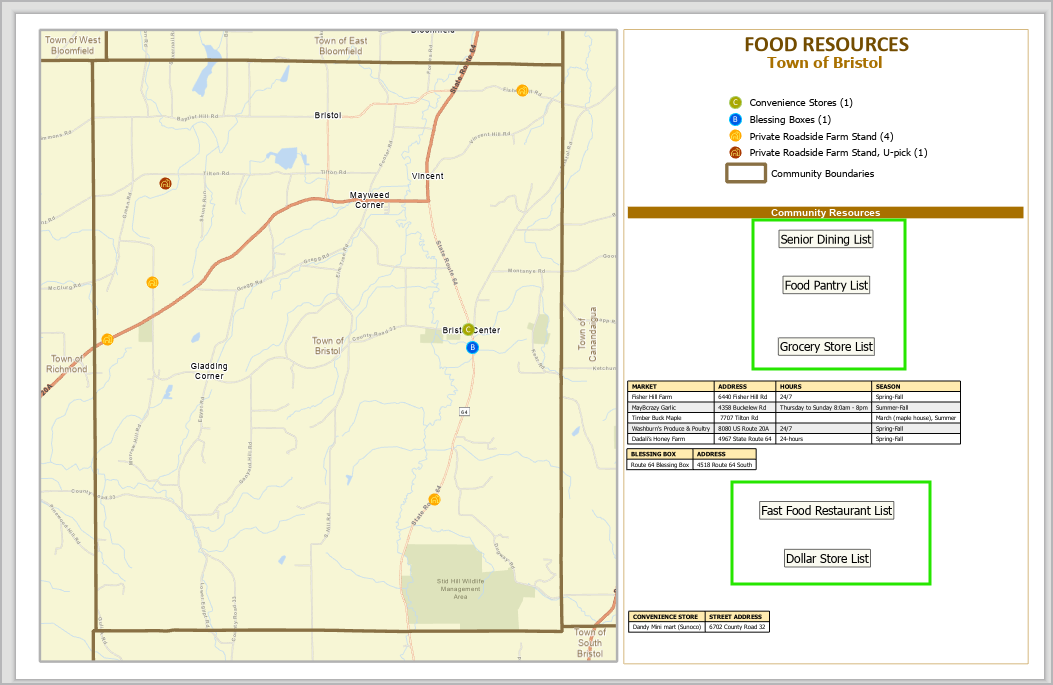Image resolution: width=1053 pixels, height=685 pixels.
Task: Select Fisher Hill Farm table cell
Action: 671,397
